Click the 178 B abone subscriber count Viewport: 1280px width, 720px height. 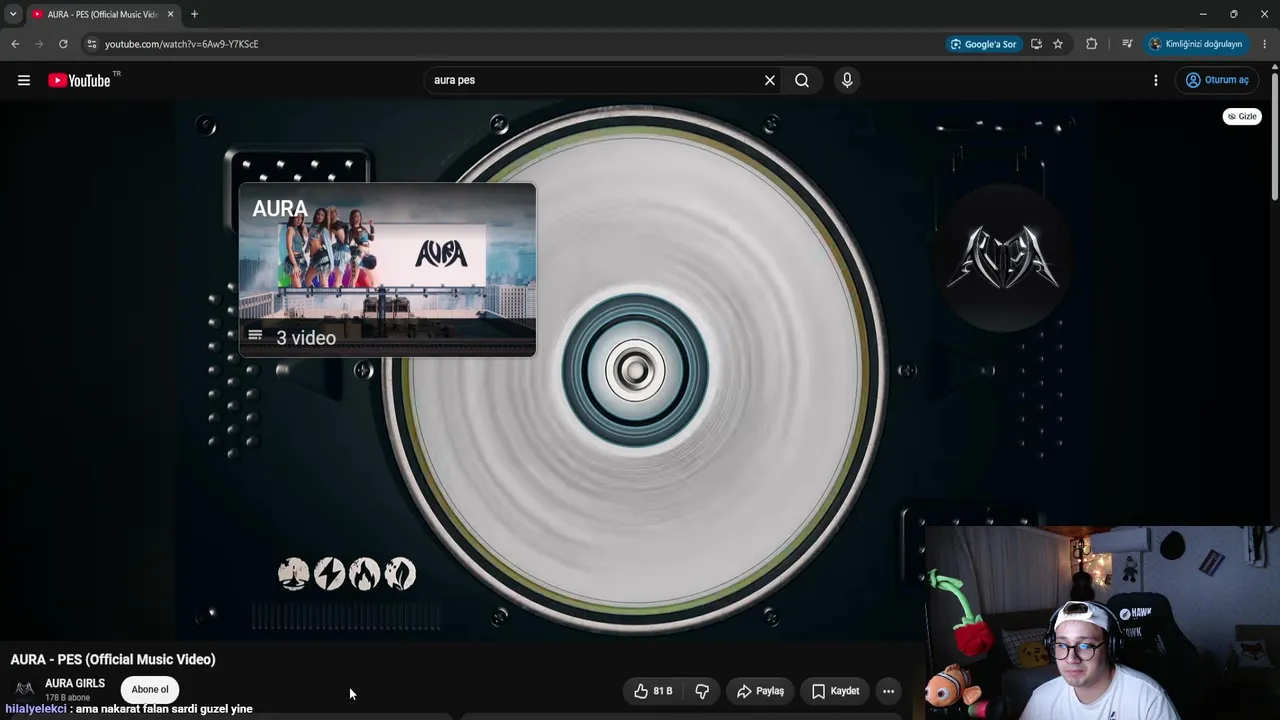pyautogui.click(x=67, y=697)
